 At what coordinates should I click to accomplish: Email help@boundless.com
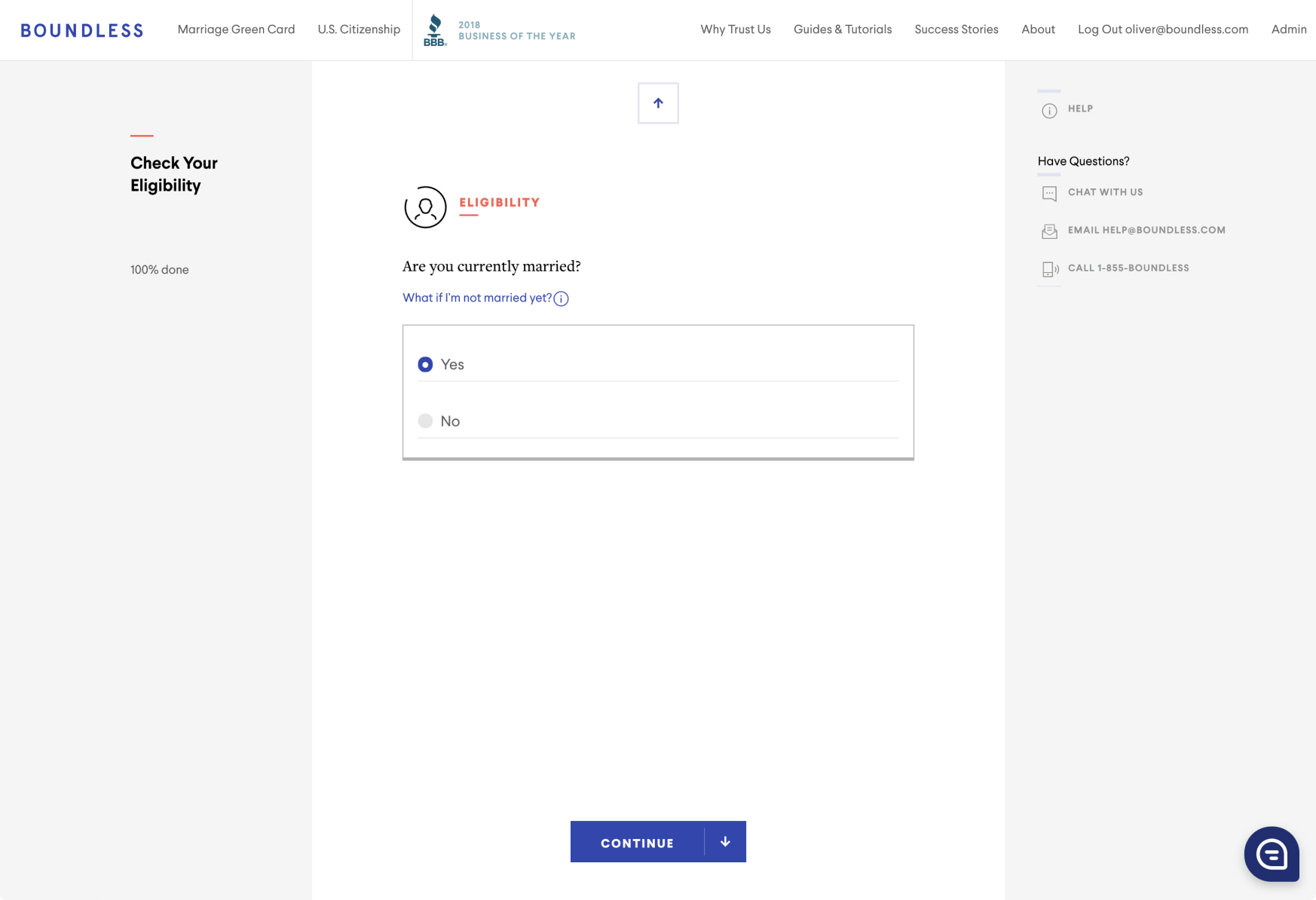[x=1146, y=230]
